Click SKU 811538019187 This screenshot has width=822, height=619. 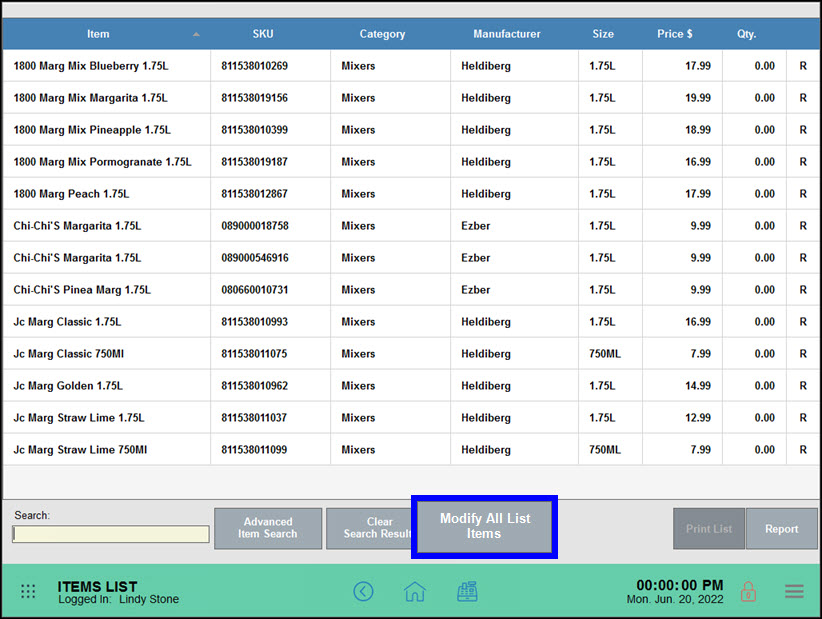254,162
